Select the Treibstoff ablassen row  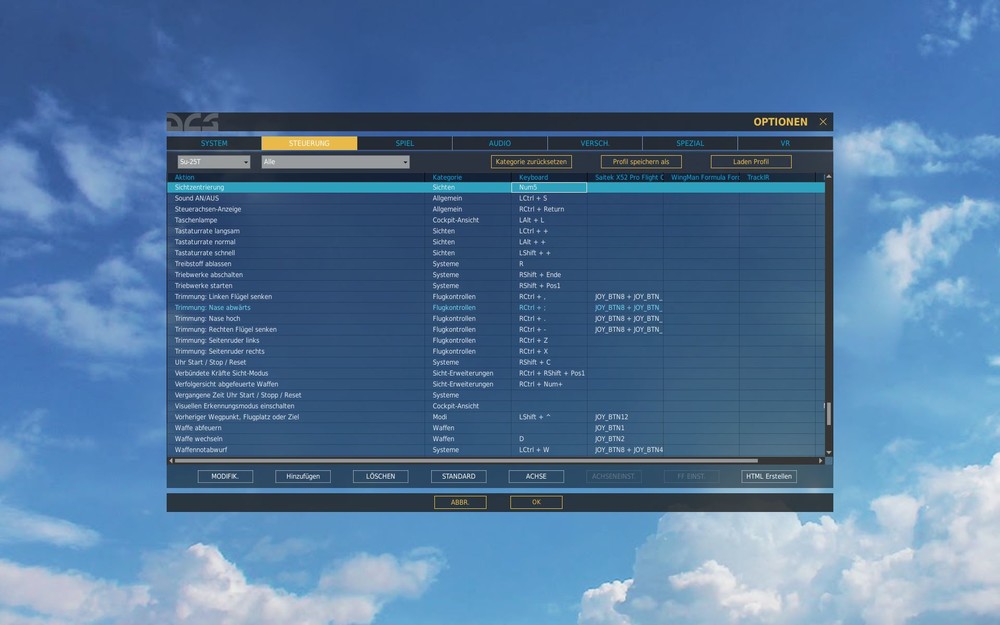[496, 264]
